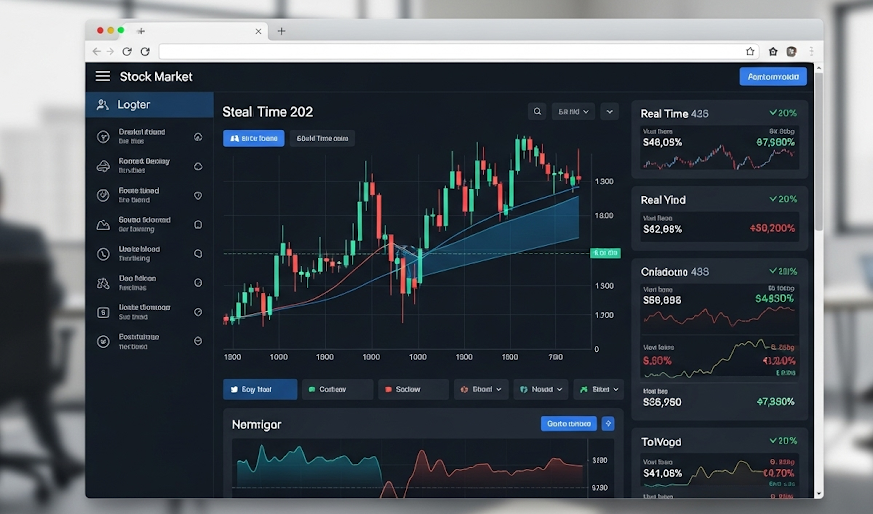The width and height of the screenshot is (873, 514).
Task: Click the Stock Market title
Action: (156, 76)
